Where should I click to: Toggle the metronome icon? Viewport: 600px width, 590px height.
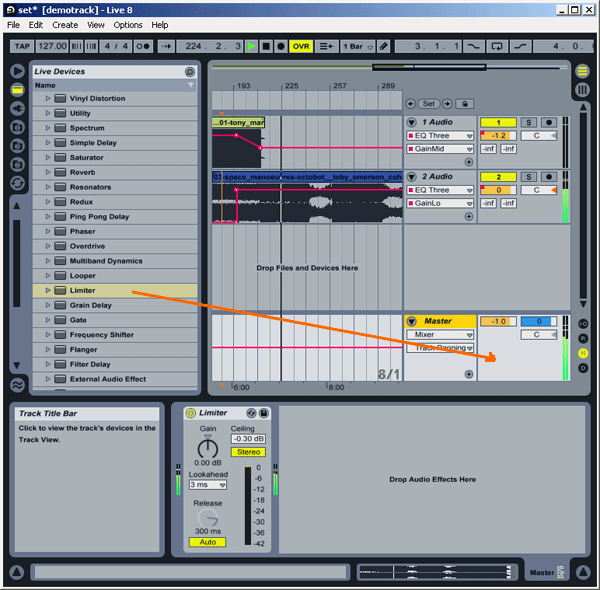tap(143, 46)
